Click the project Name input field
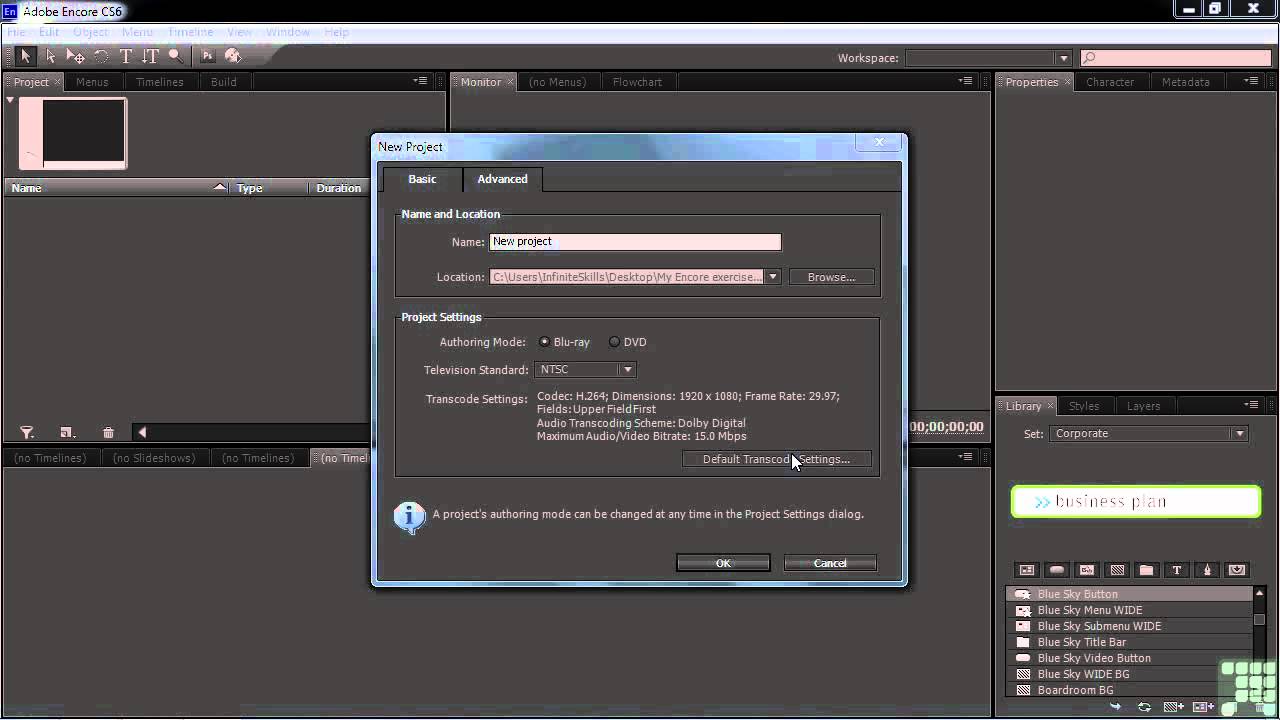 pyautogui.click(x=635, y=242)
